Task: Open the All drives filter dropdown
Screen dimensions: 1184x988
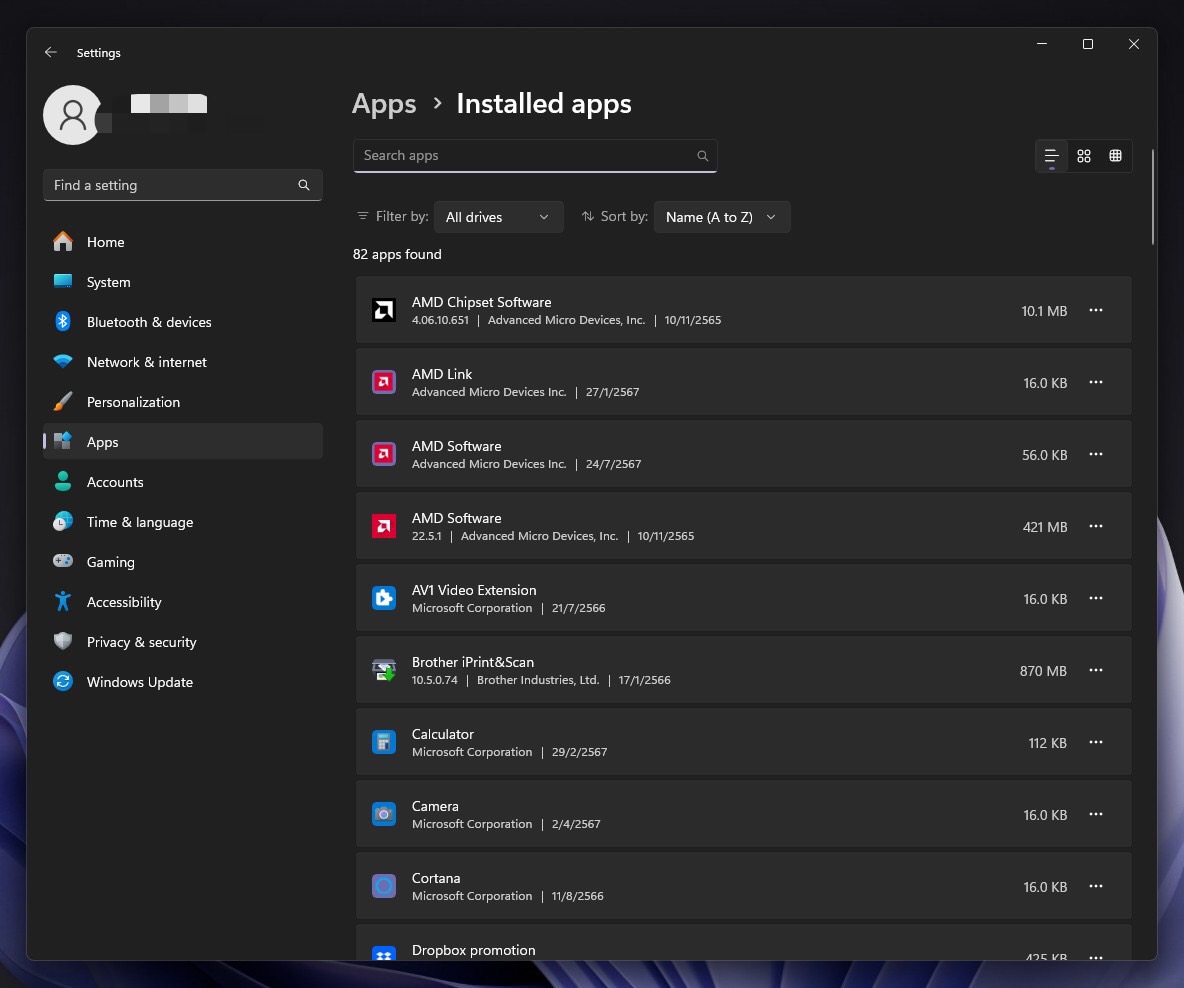Action: pyautogui.click(x=498, y=217)
